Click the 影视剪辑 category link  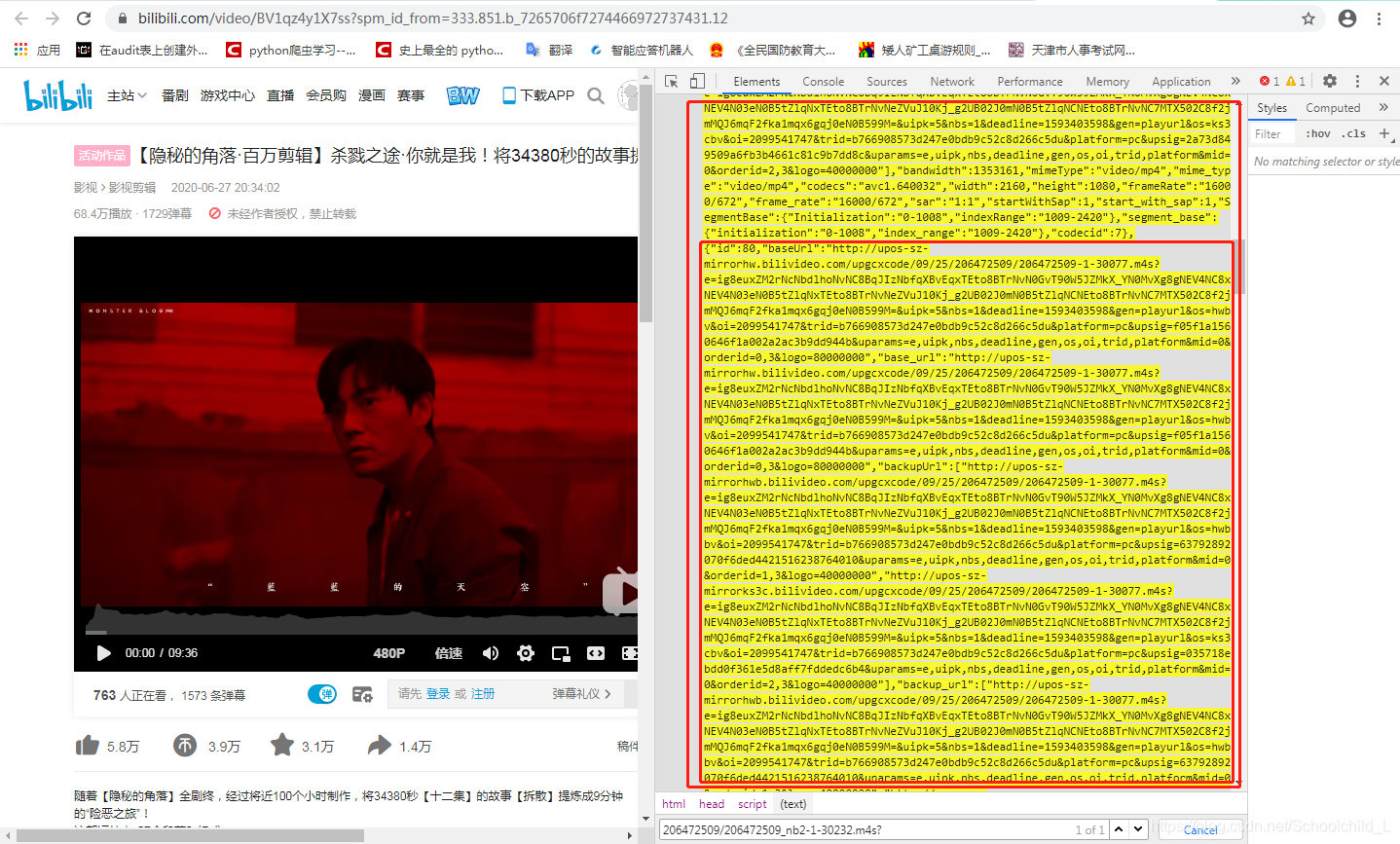click(x=131, y=188)
